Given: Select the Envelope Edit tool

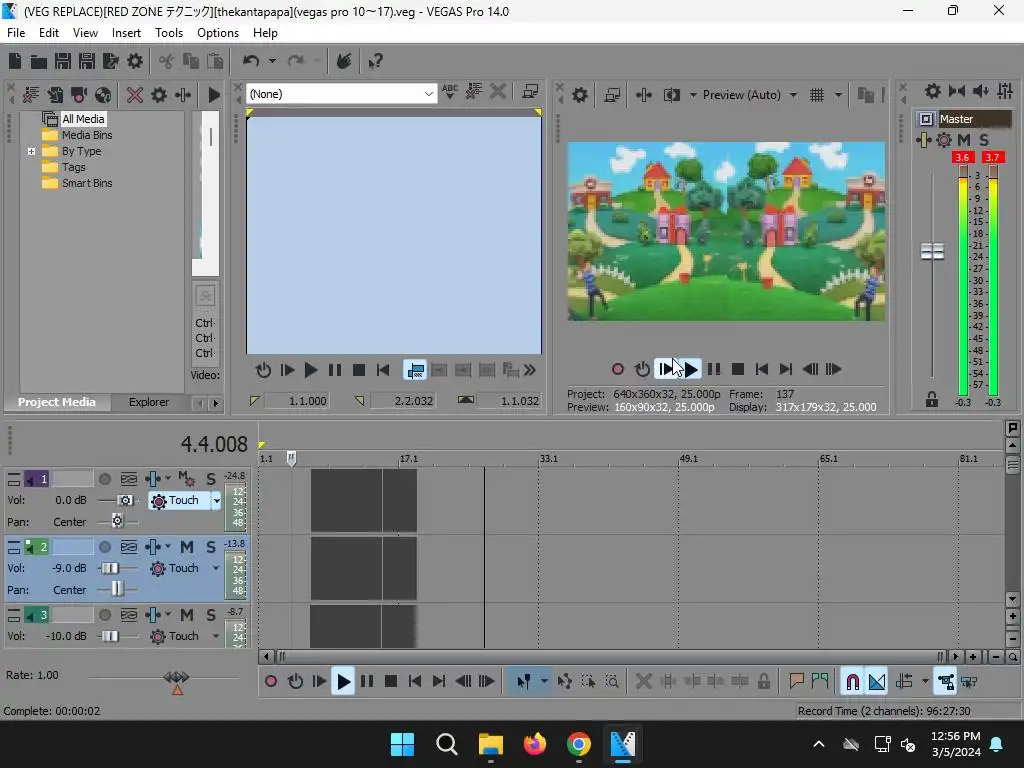Looking at the screenshot, I should 565,682.
